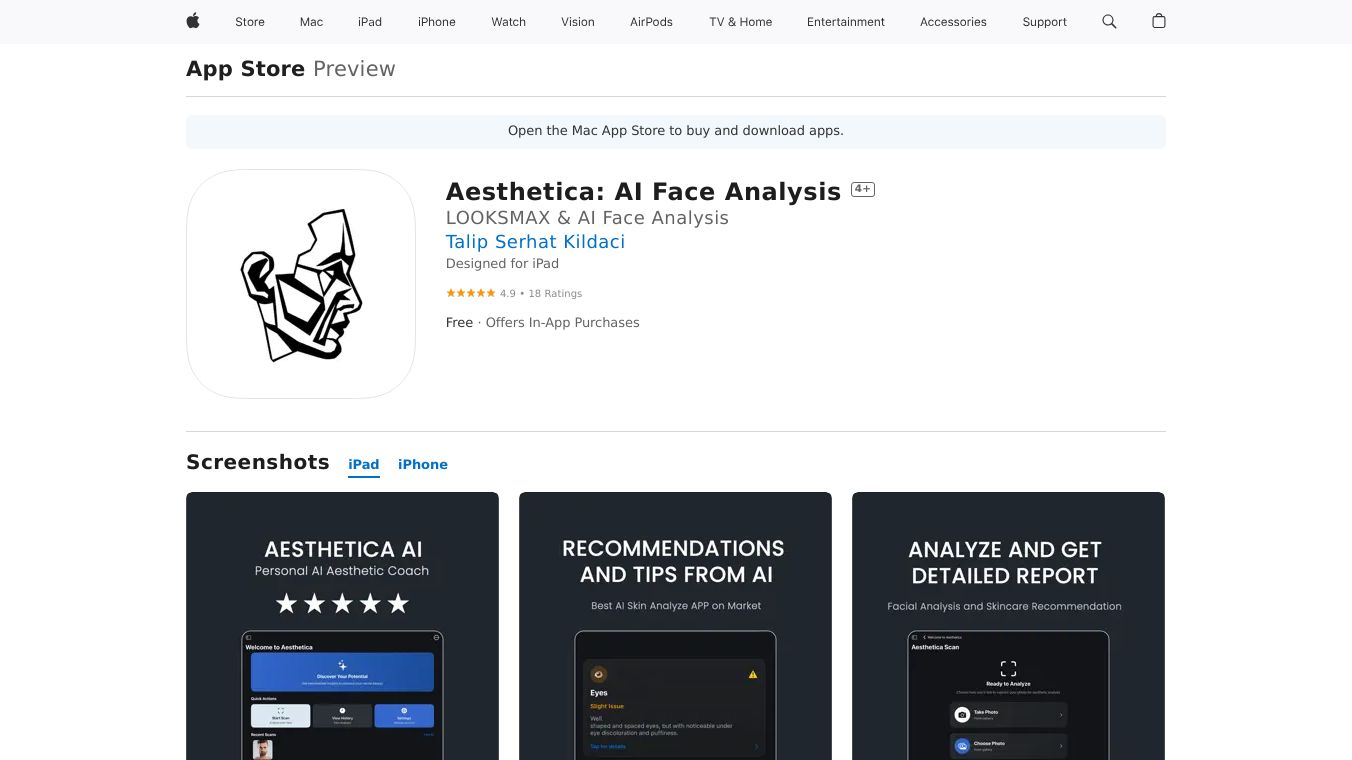Screen dimensions: 1352x760
Task: Open the search magnifier icon
Action: [x=1109, y=21]
